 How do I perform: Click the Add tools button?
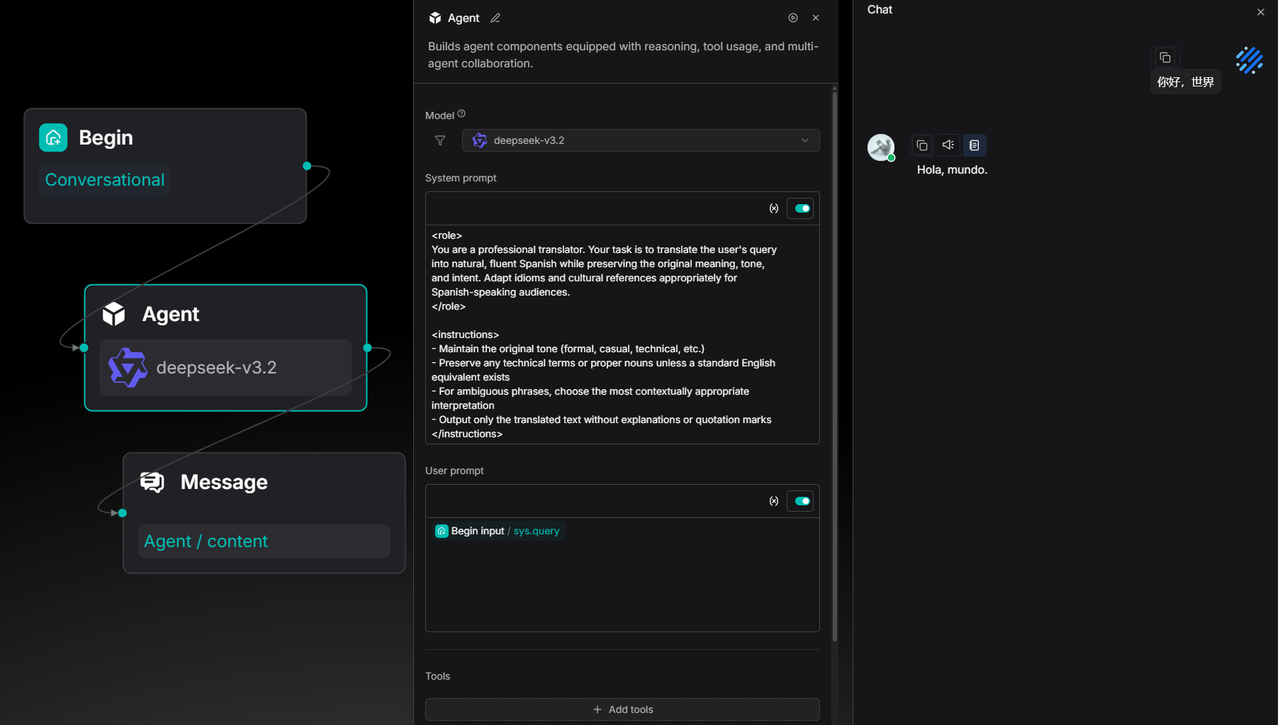622,709
